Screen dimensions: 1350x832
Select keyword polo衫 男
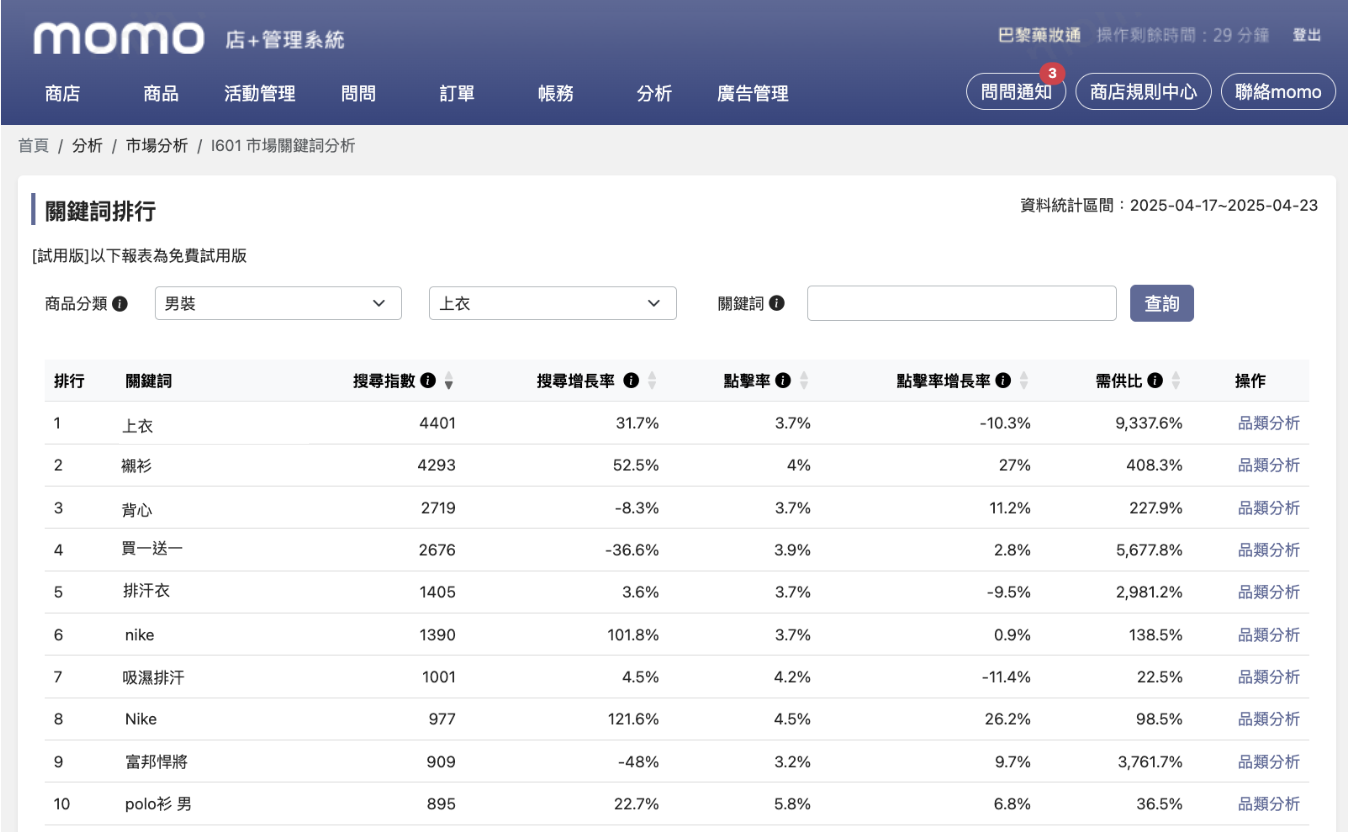[158, 804]
